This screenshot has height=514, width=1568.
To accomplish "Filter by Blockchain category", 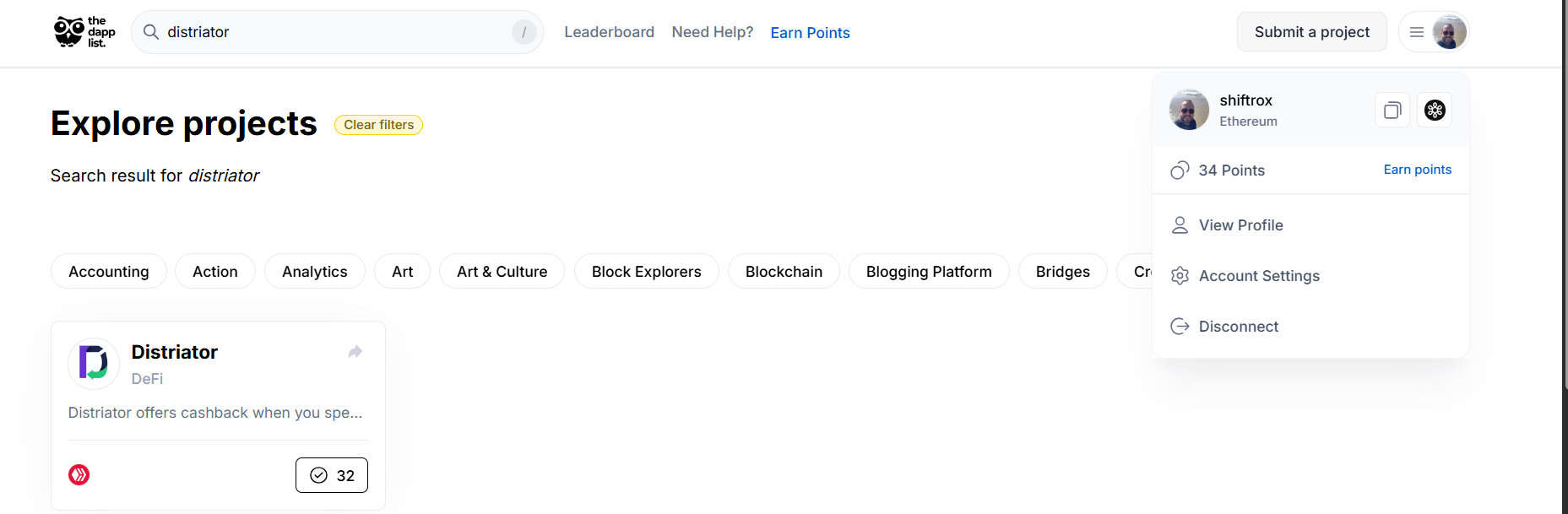I will pos(784,272).
